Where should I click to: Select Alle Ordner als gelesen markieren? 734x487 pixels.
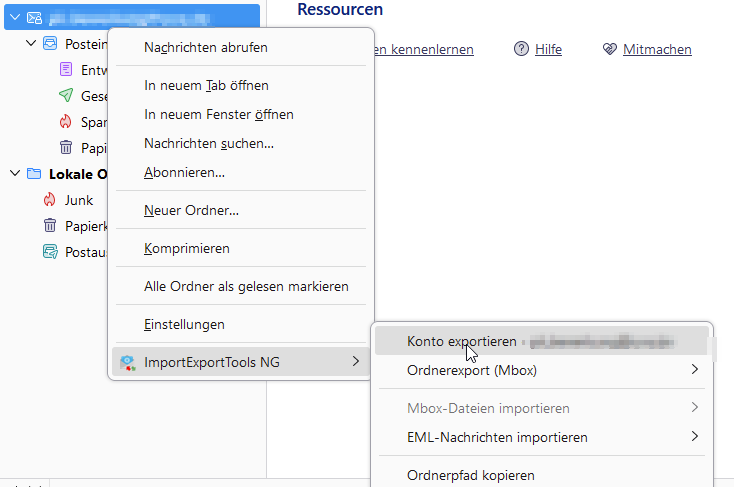pyautogui.click(x=246, y=287)
